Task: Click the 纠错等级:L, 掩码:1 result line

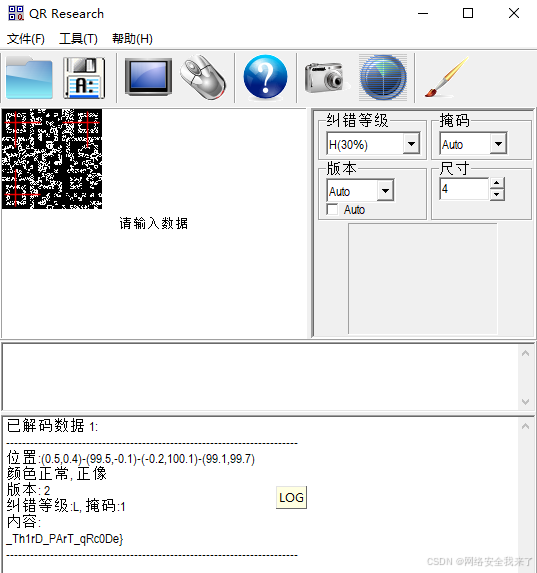Action: 66,506
